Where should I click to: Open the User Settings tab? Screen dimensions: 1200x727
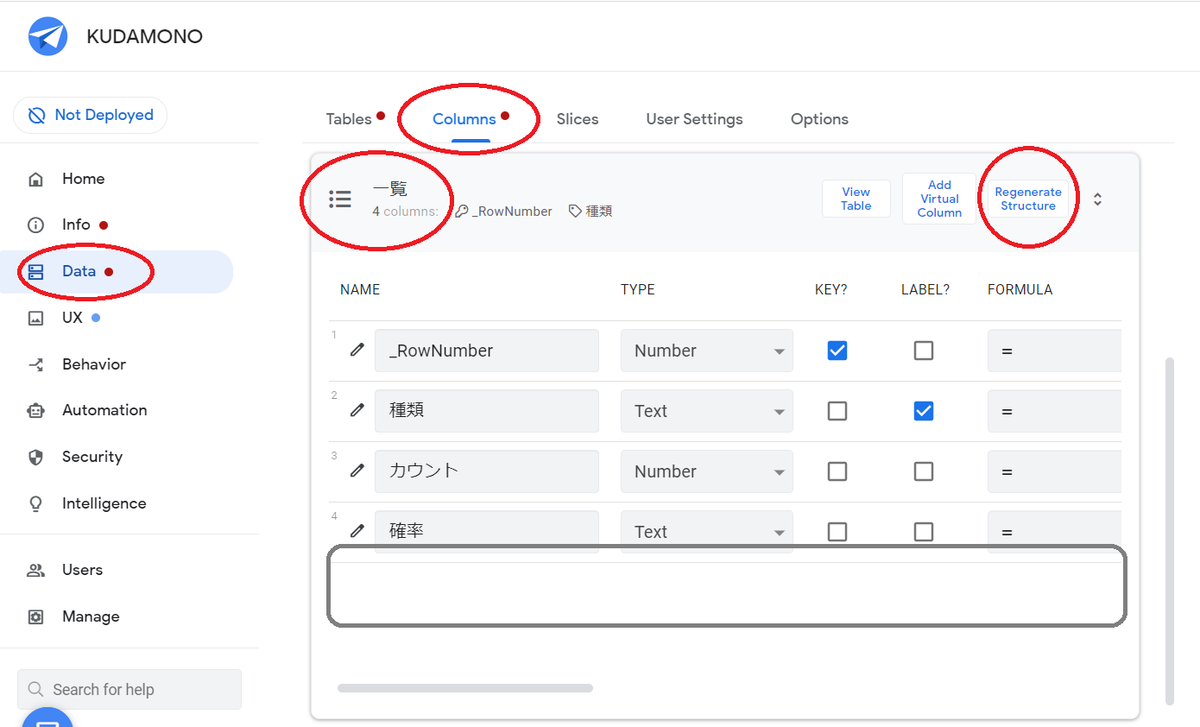pos(694,118)
